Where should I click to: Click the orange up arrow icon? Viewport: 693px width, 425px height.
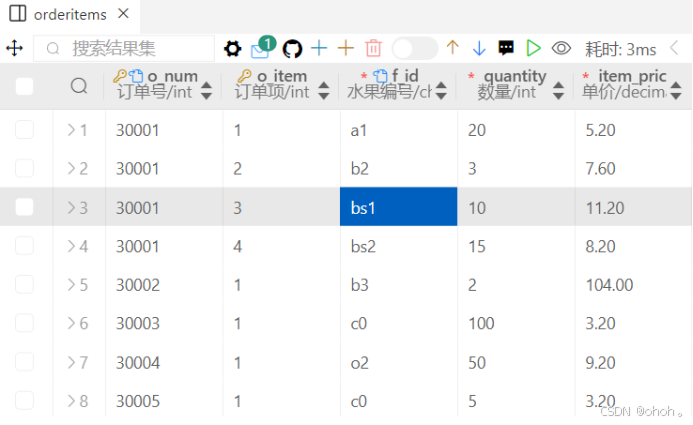click(x=453, y=48)
